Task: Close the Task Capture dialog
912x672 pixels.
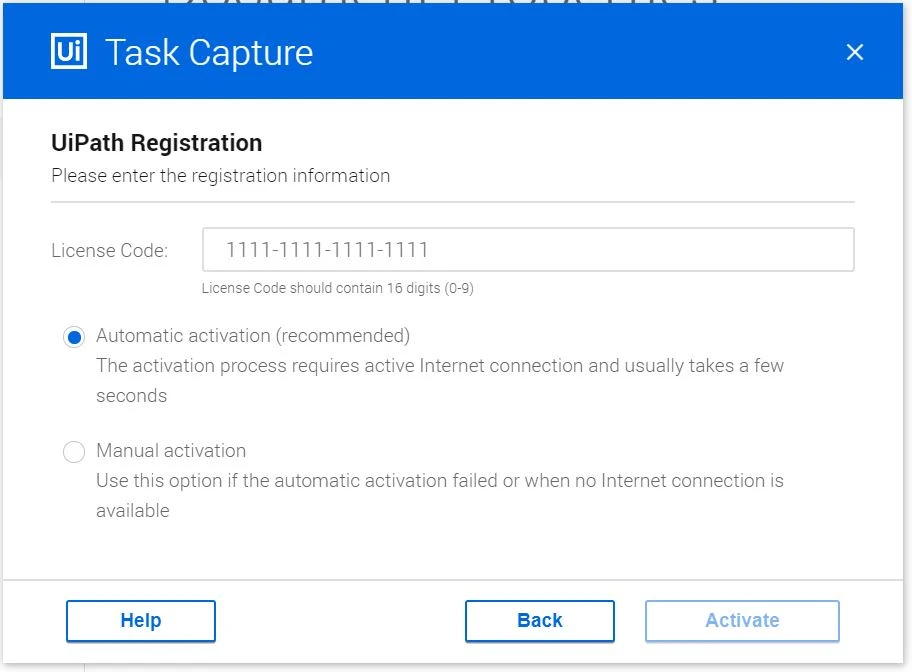Action: (854, 52)
